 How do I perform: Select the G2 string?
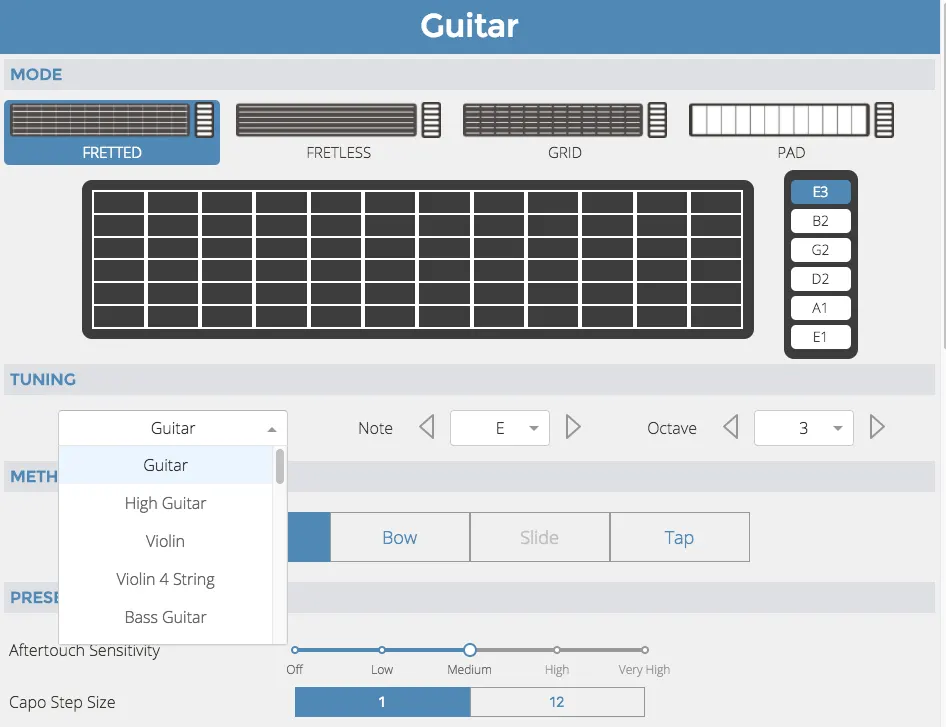coord(821,250)
